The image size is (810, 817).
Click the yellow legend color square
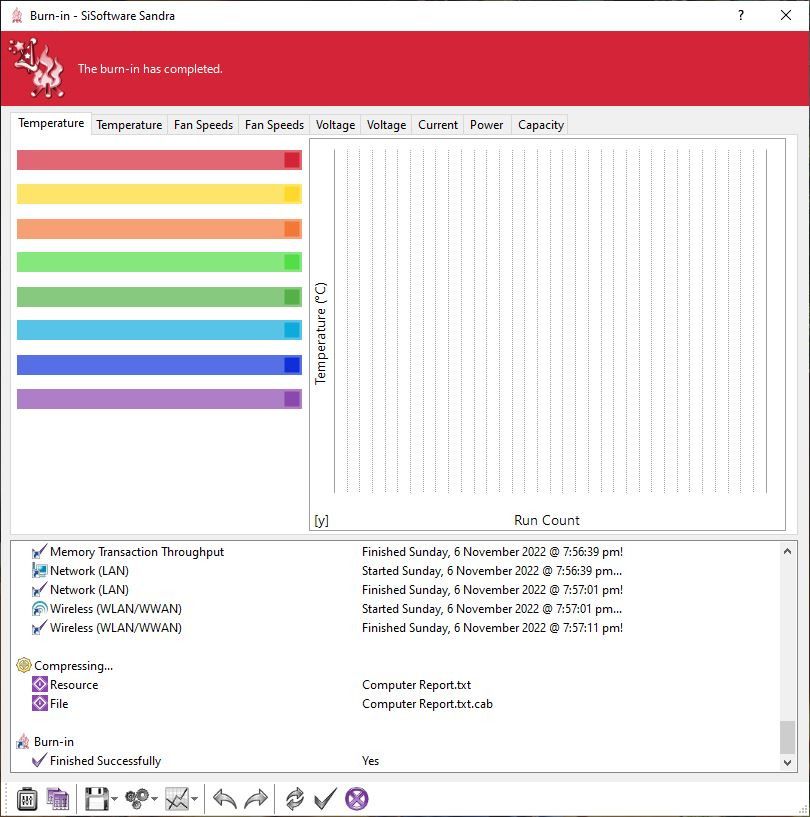tap(292, 194)
